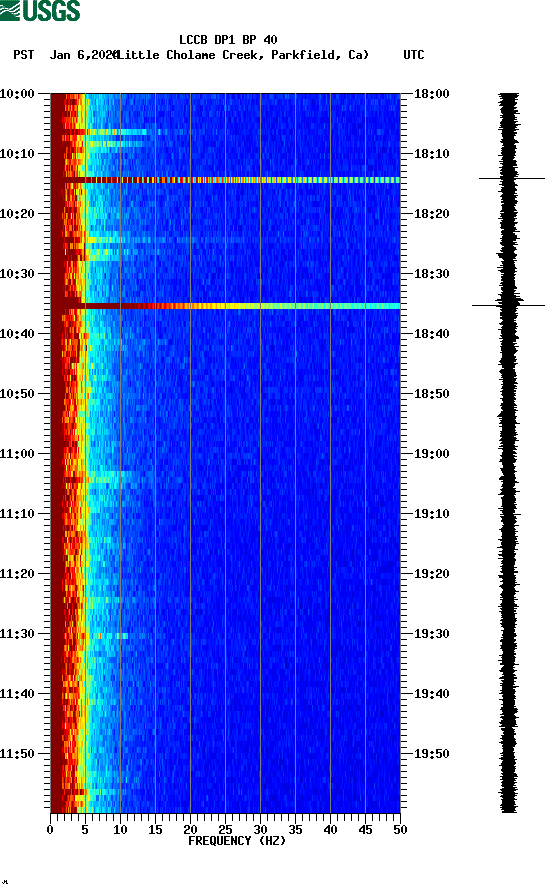The image size is (552, 893).
Task: Click the 30 Hz frequency tick label
Action: [260, 830]
